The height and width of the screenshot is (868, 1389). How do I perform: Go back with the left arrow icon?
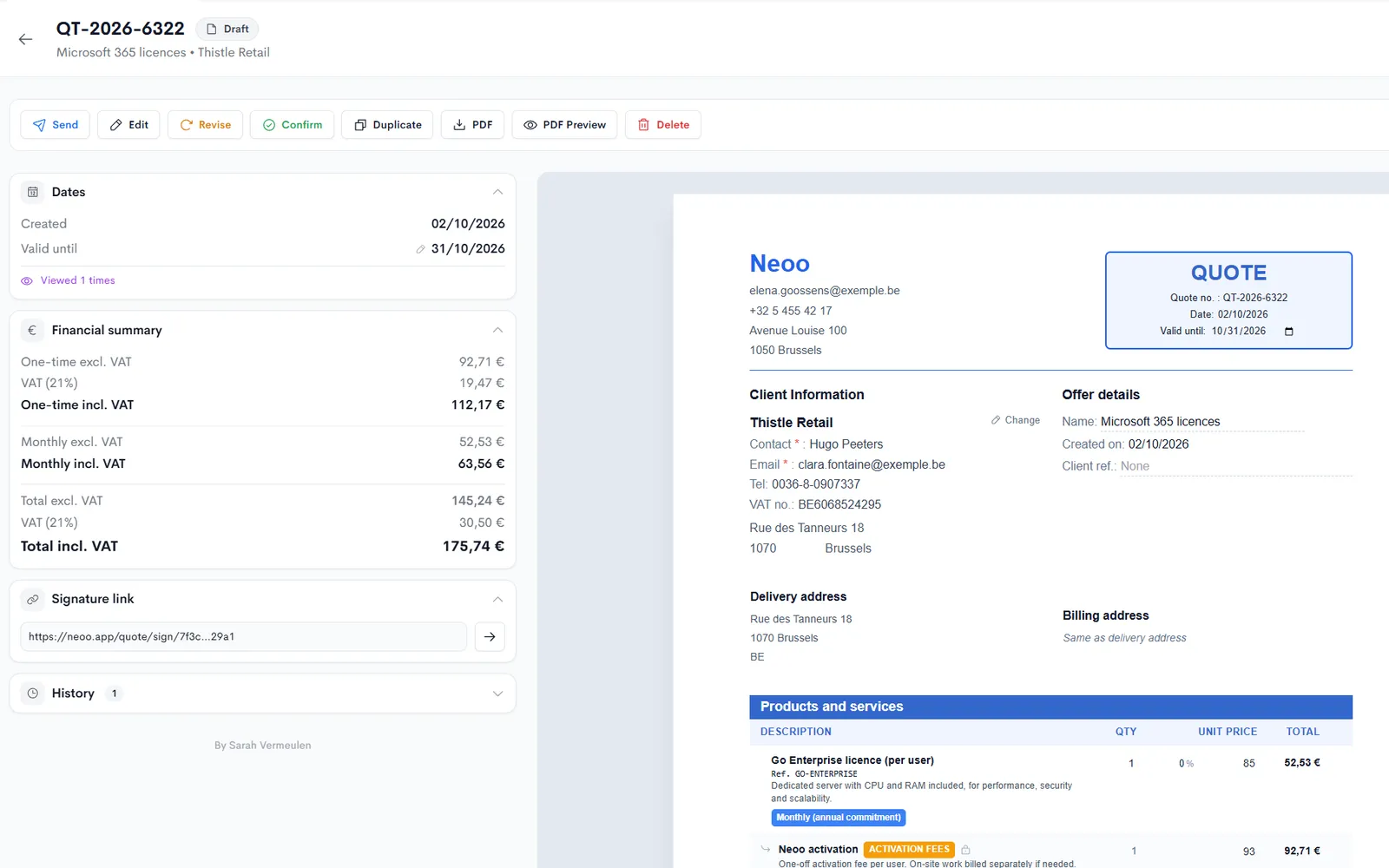[25, 39]
